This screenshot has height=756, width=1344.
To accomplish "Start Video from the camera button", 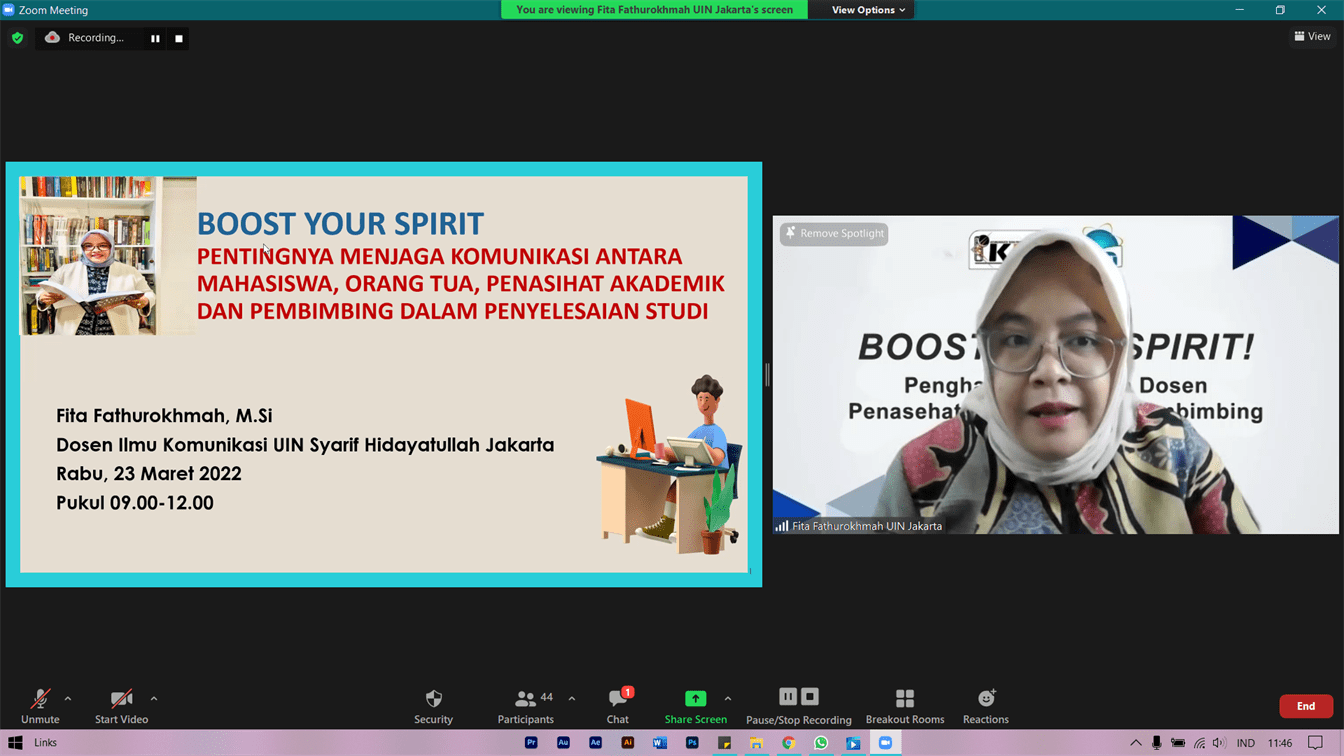I will pos(121,705).
